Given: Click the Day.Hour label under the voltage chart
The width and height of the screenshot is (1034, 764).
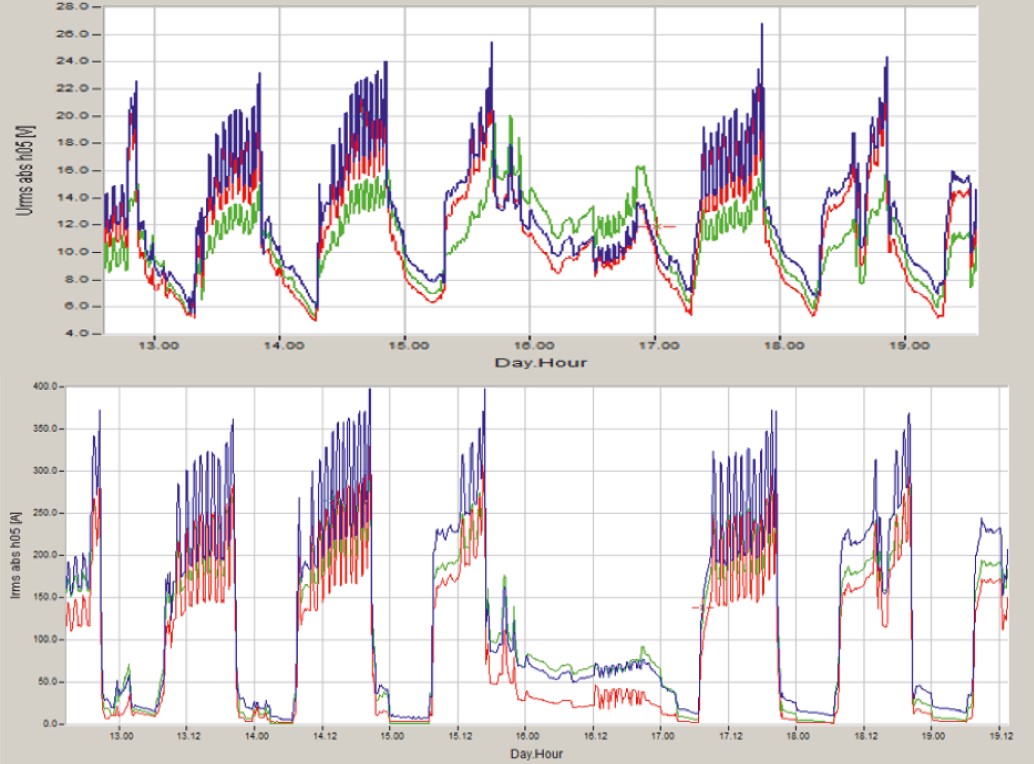Looking at the screenshot, I should [x=540, y=362].
